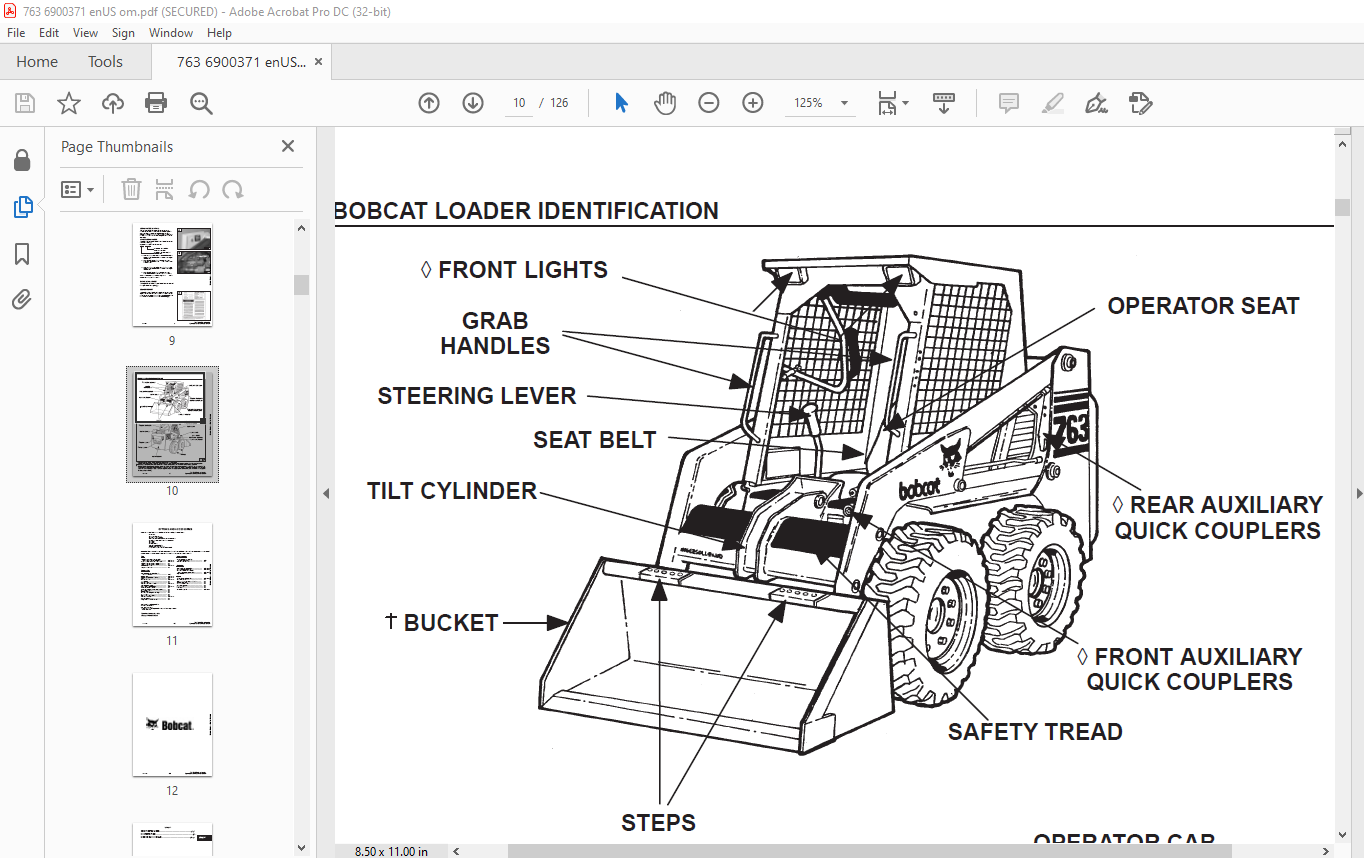Screen dimensions: 1364x858
Task: Click the stamp tool icon
Action: coord(1141,103)
